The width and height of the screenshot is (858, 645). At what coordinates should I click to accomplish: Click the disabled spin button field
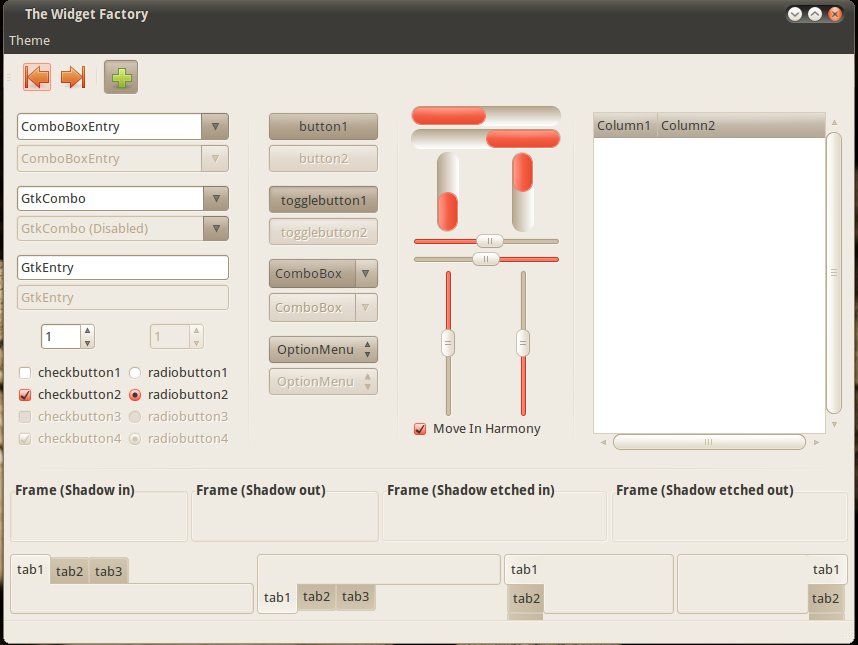[170, 336]
